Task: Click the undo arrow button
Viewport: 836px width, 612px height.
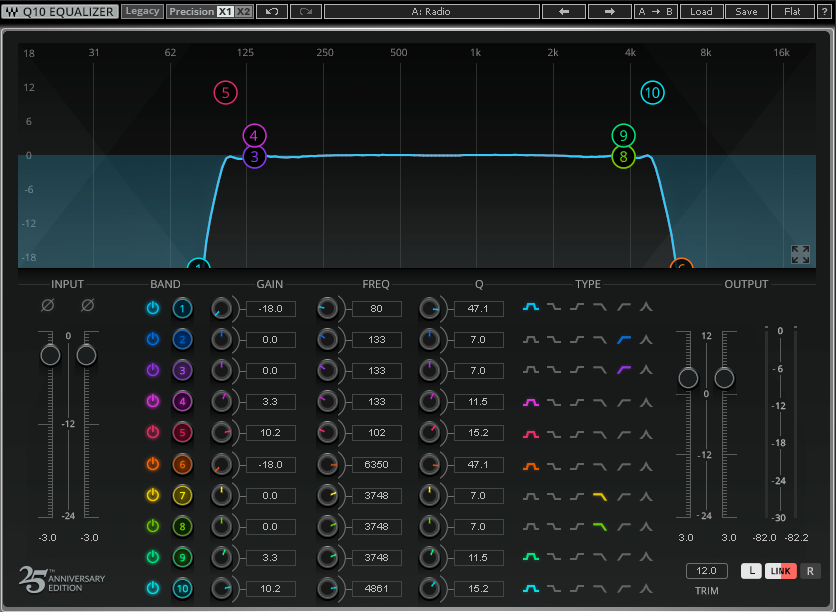Action: point(272,11)
